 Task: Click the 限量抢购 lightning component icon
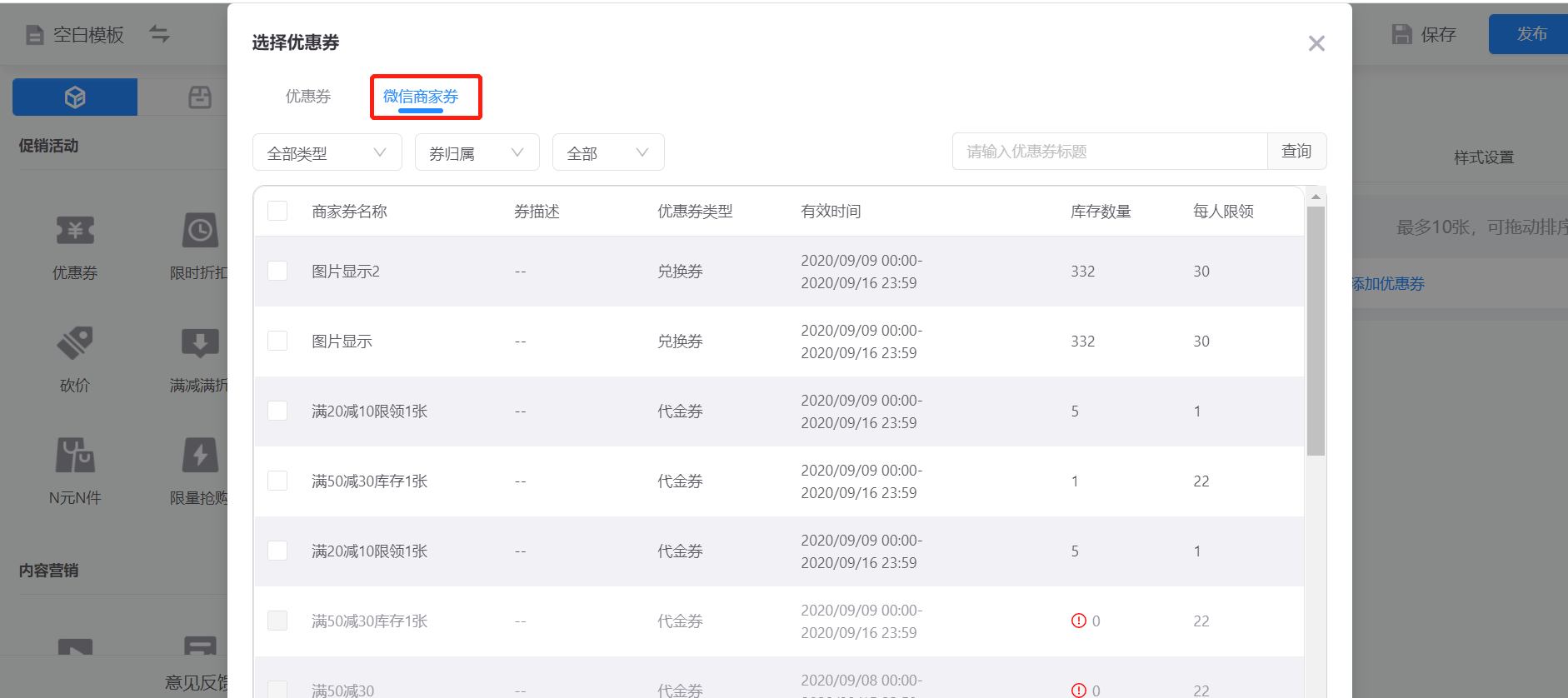(x=200, y=455)
